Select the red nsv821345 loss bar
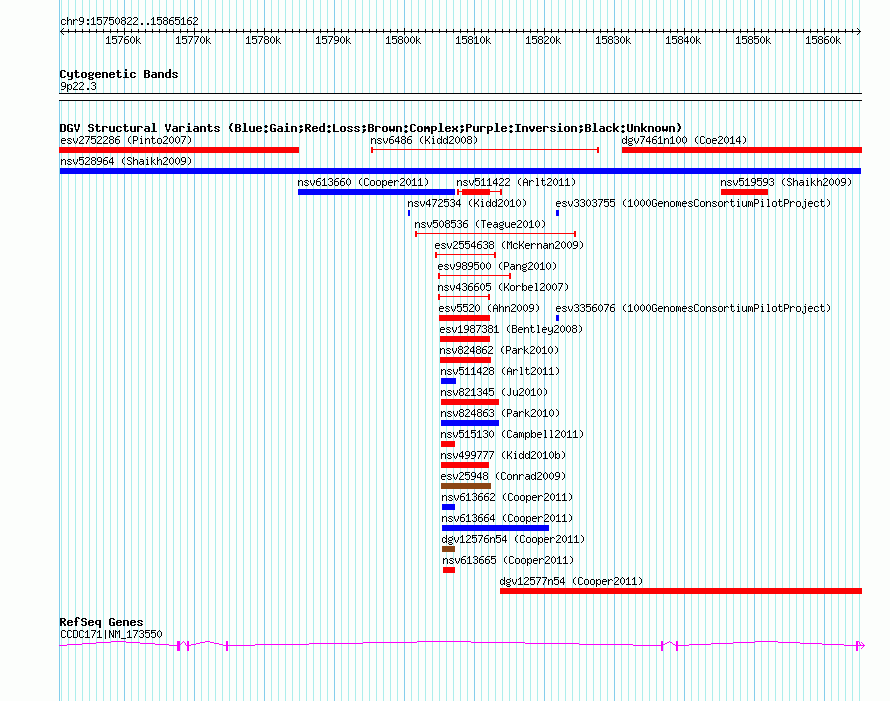 pos(470,402)
